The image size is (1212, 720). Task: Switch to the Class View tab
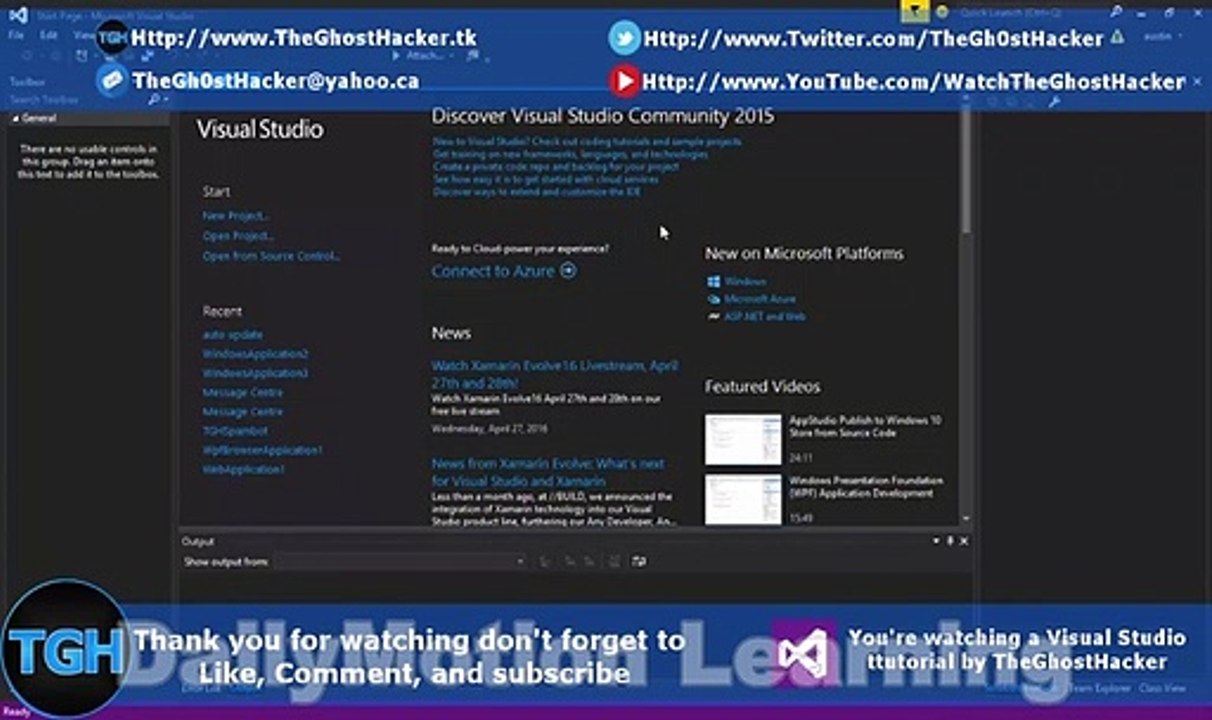coord(1164,688)
